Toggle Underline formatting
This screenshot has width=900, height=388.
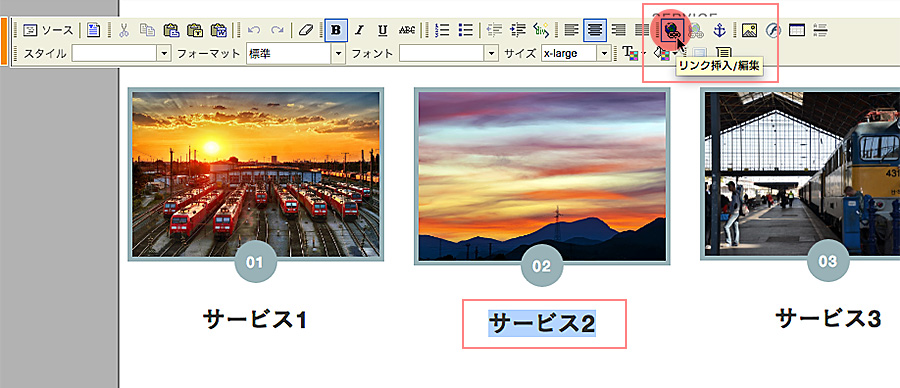pos(383,30)
